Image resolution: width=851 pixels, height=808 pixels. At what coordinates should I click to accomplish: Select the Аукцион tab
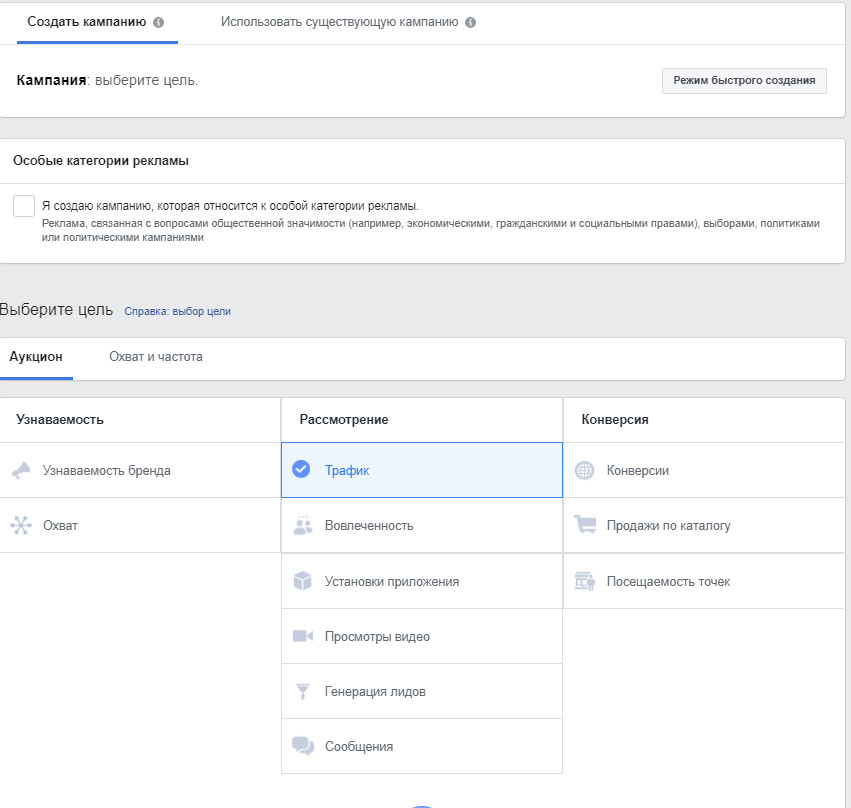coord(36,357)
